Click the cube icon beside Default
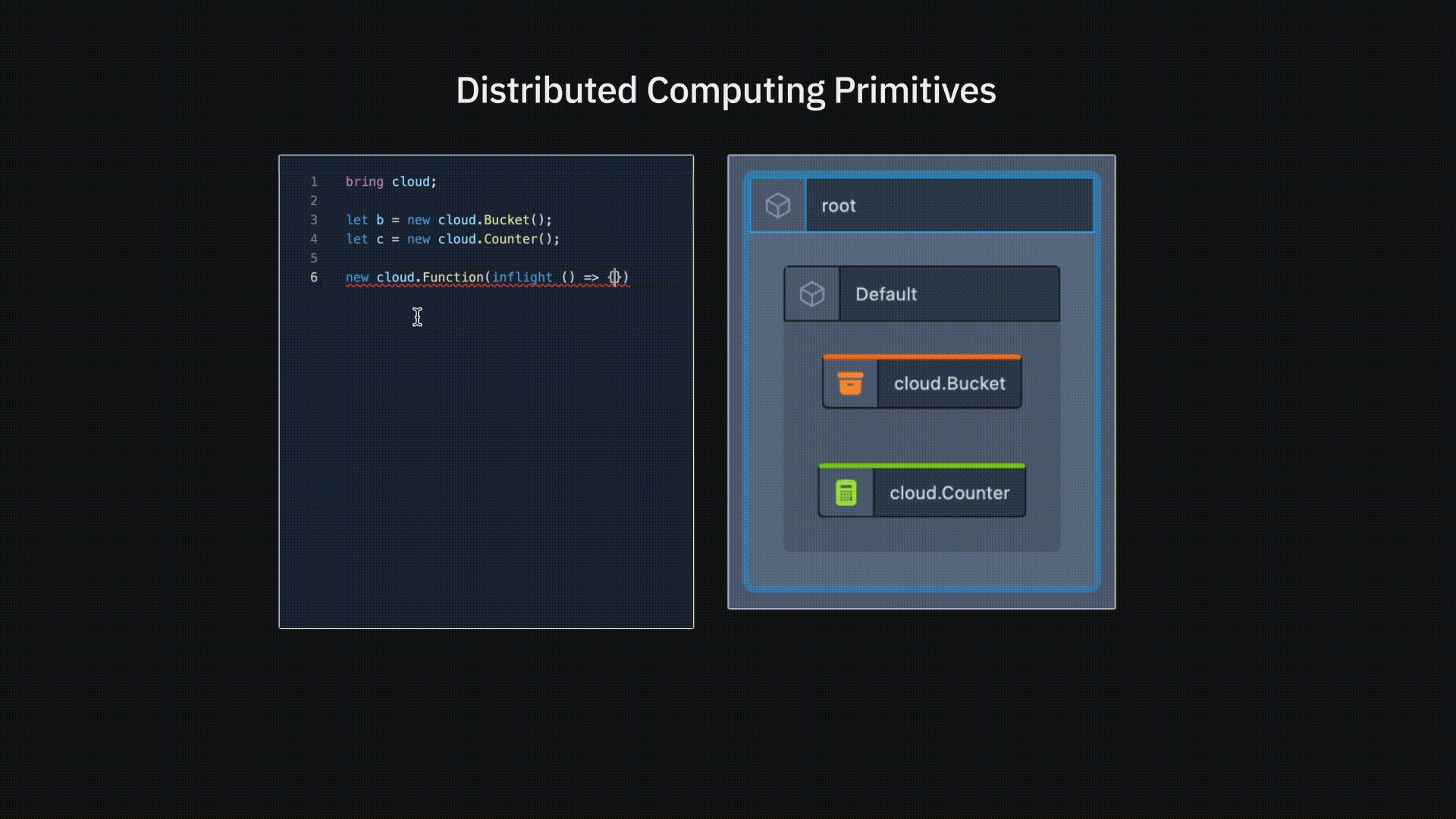The width and height of the screenshot is (1456, 819). tap(812, 294)
